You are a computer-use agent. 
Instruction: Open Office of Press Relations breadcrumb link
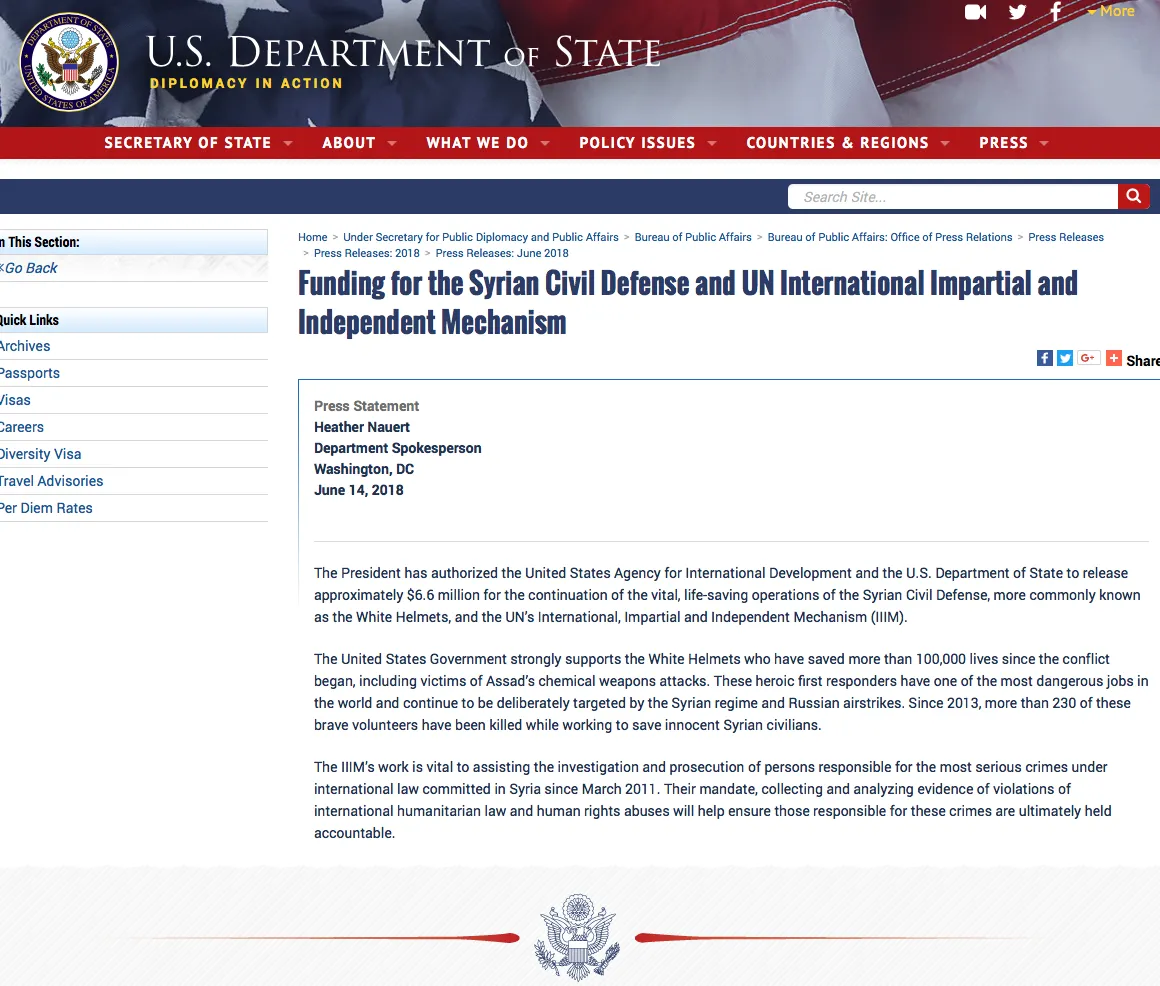pyautogui.click(x=890, y=237)
